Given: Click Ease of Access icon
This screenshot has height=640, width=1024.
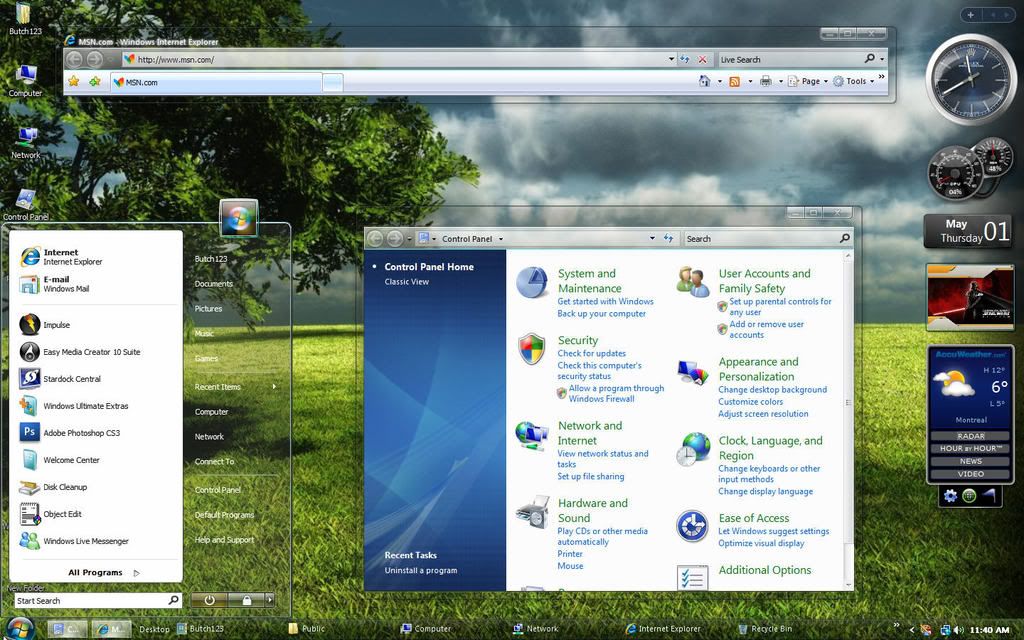Looking at the screenshot, I should click(x=692, y=526).
